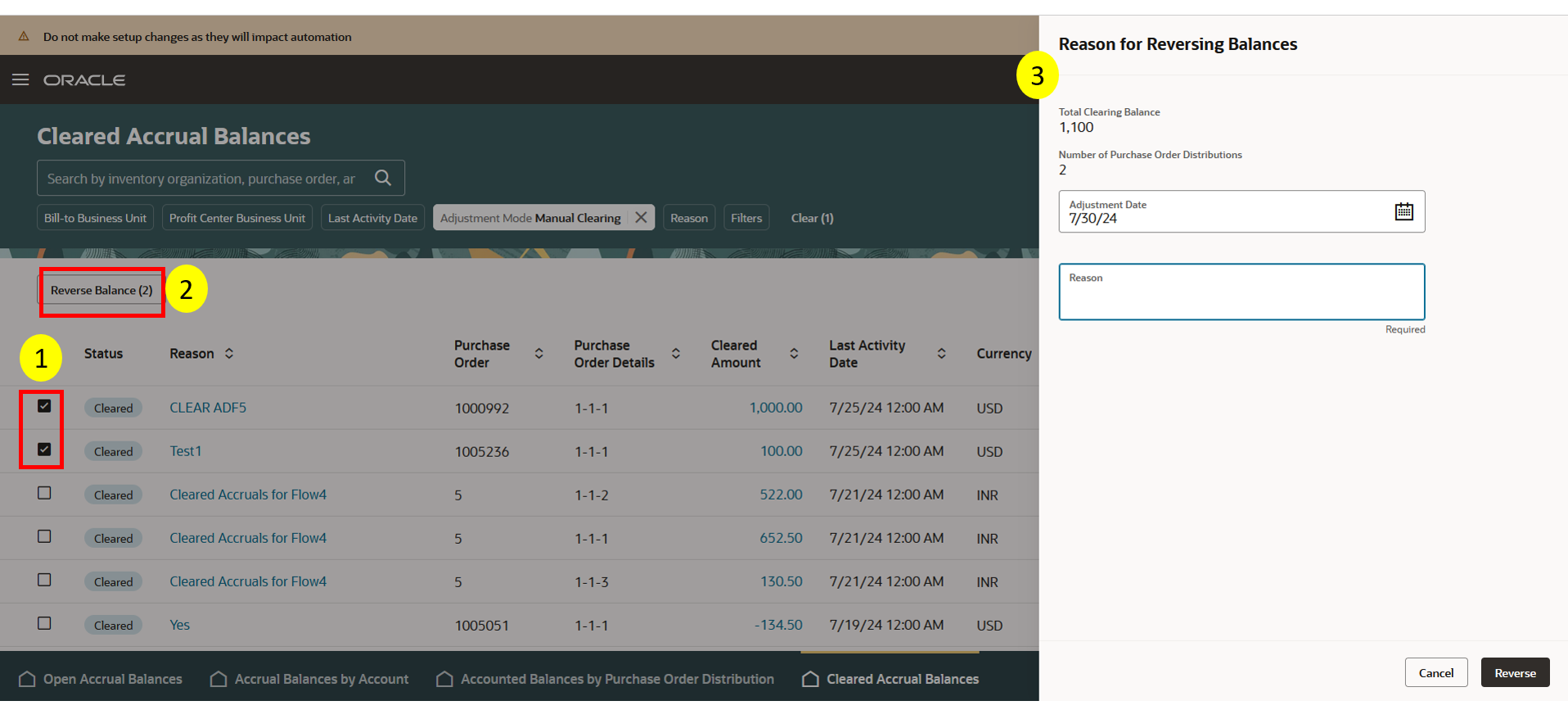Click the Status column header
The height and width of the screenshot is (719, 1568).
[x=103, y=353]
